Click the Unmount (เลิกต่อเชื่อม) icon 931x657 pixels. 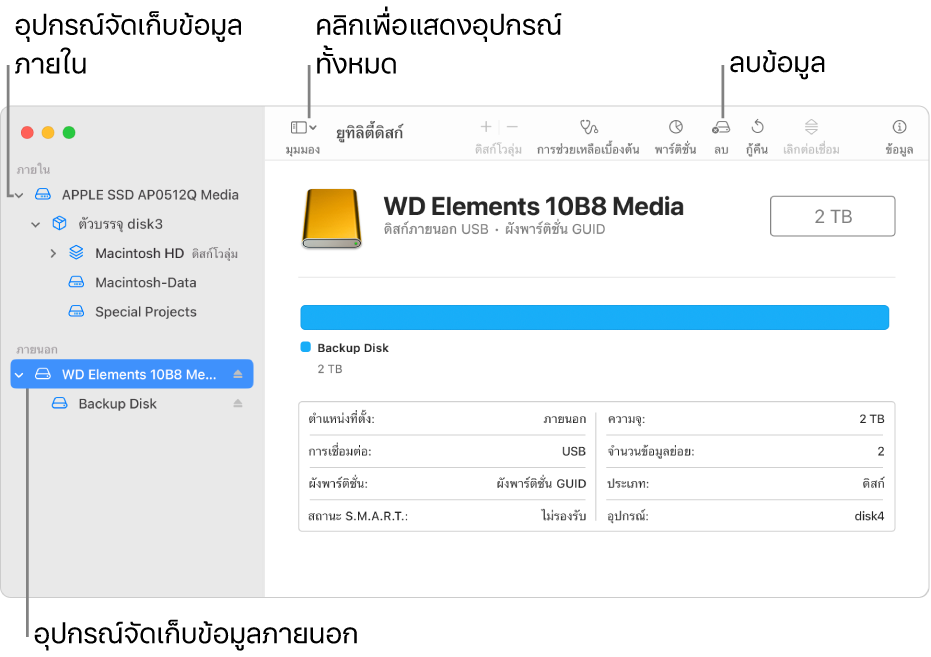[811, 126]
